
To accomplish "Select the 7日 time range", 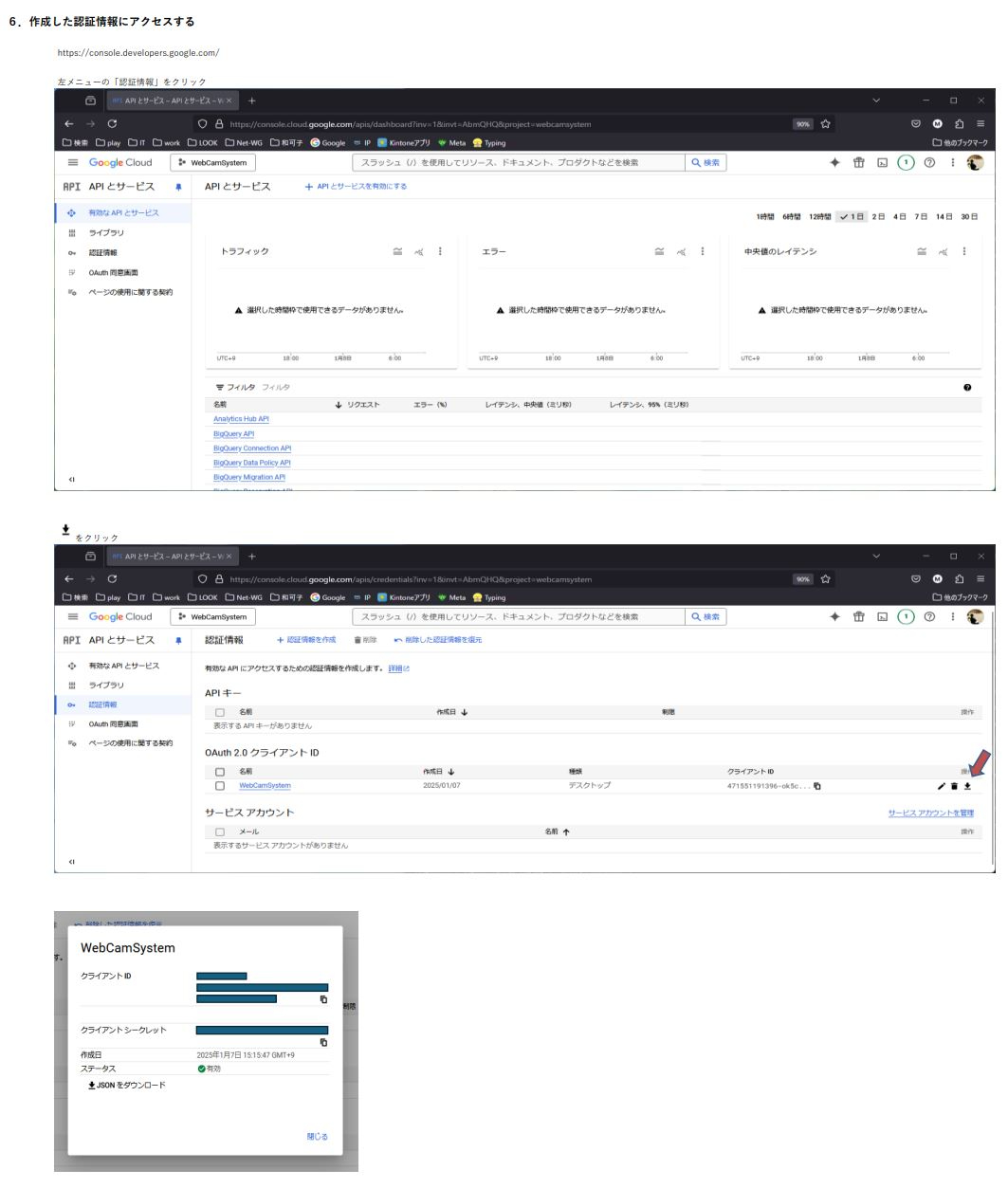I will click(922, 217).
